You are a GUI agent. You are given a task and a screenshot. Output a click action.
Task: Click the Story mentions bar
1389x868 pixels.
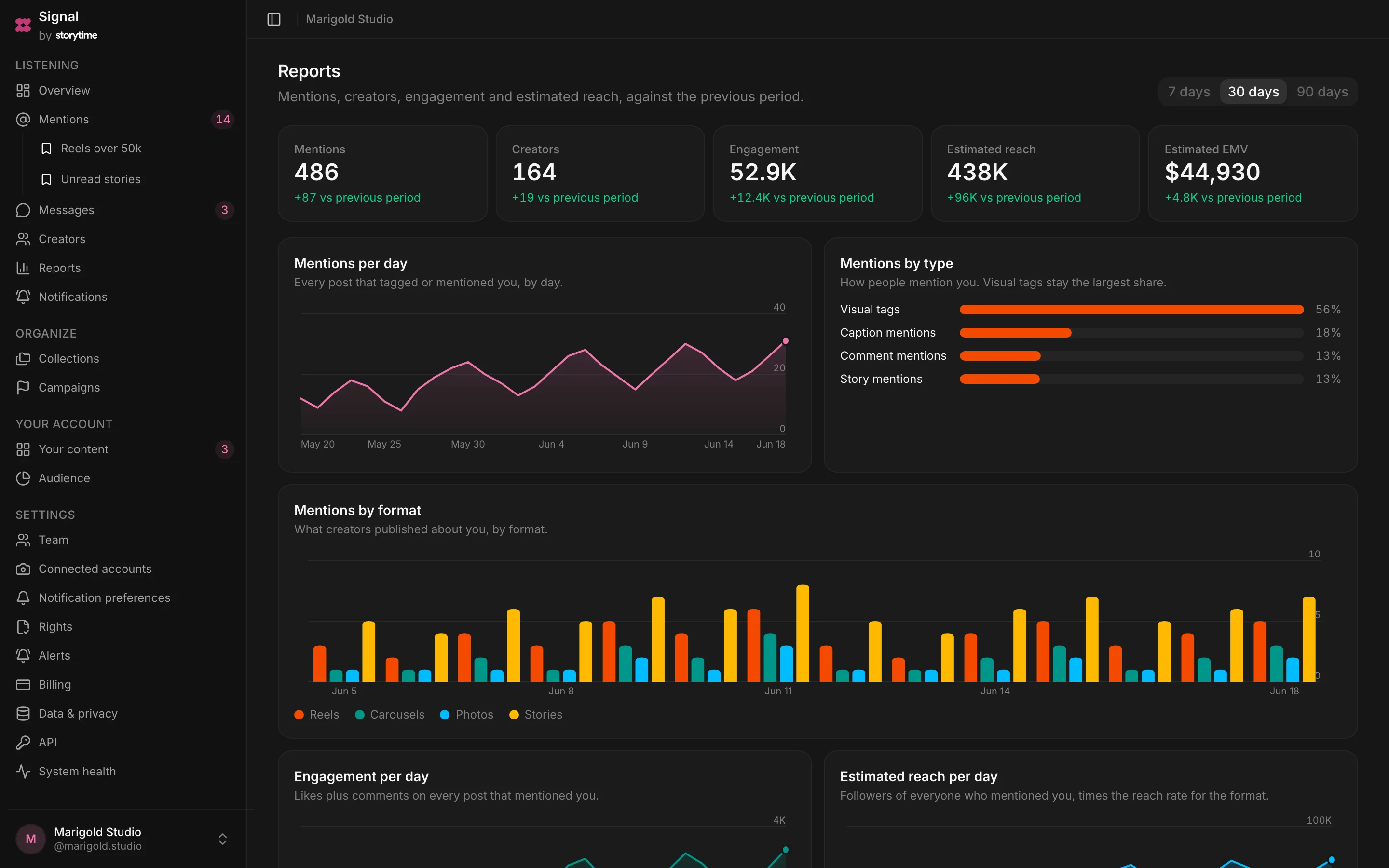pos(999,379)
